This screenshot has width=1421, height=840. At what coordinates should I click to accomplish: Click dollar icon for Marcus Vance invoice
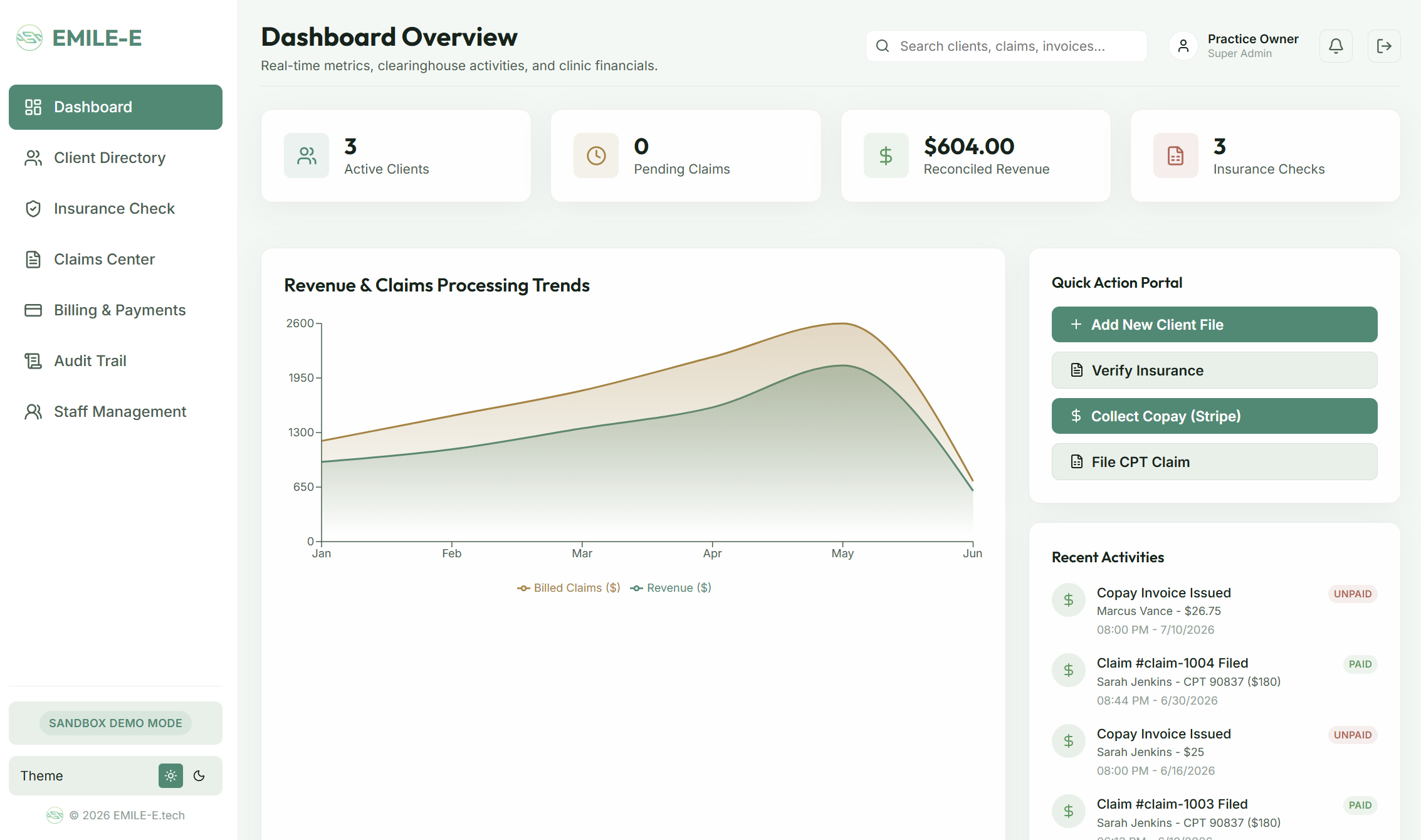[x=1069, y=601]
